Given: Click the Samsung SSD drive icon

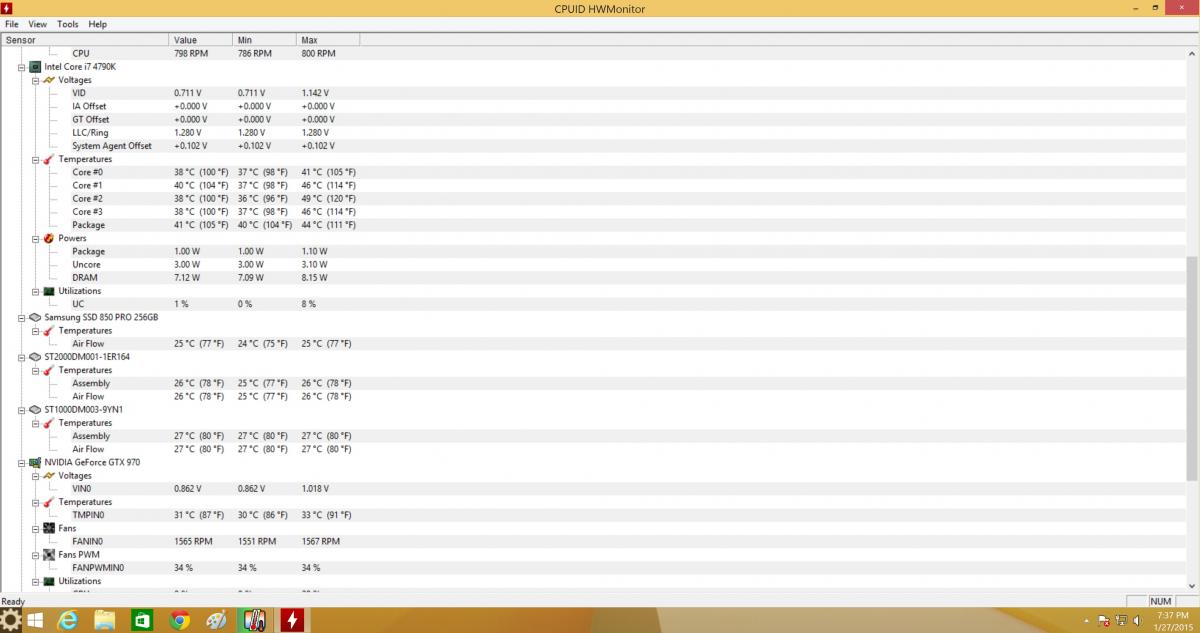Looking at the screenshot, I should click(35, 317).
